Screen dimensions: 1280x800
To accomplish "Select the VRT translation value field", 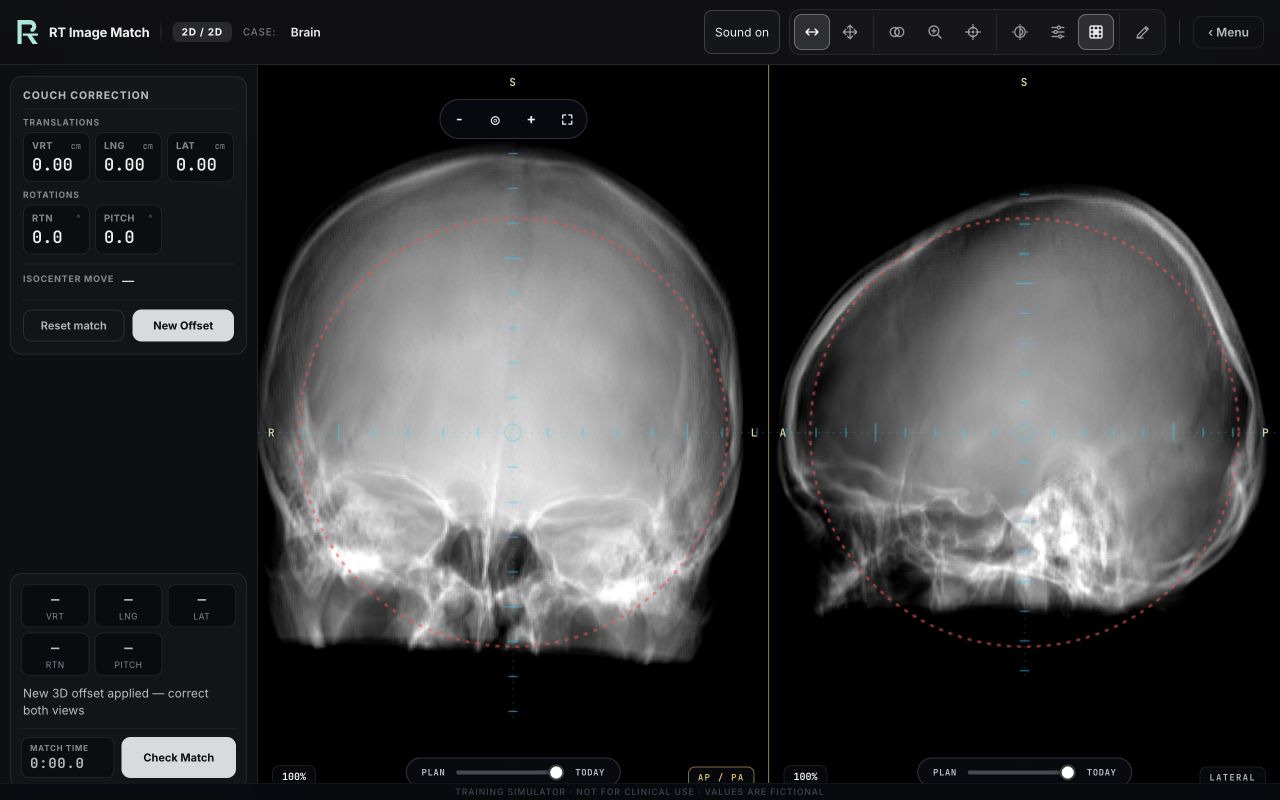I will (x=56, y=157).
